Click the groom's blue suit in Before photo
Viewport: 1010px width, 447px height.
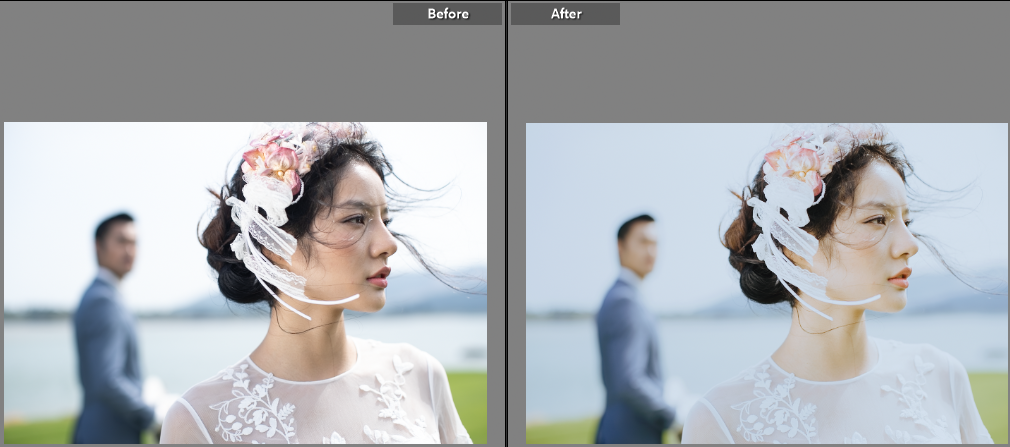tap(105, 360)
